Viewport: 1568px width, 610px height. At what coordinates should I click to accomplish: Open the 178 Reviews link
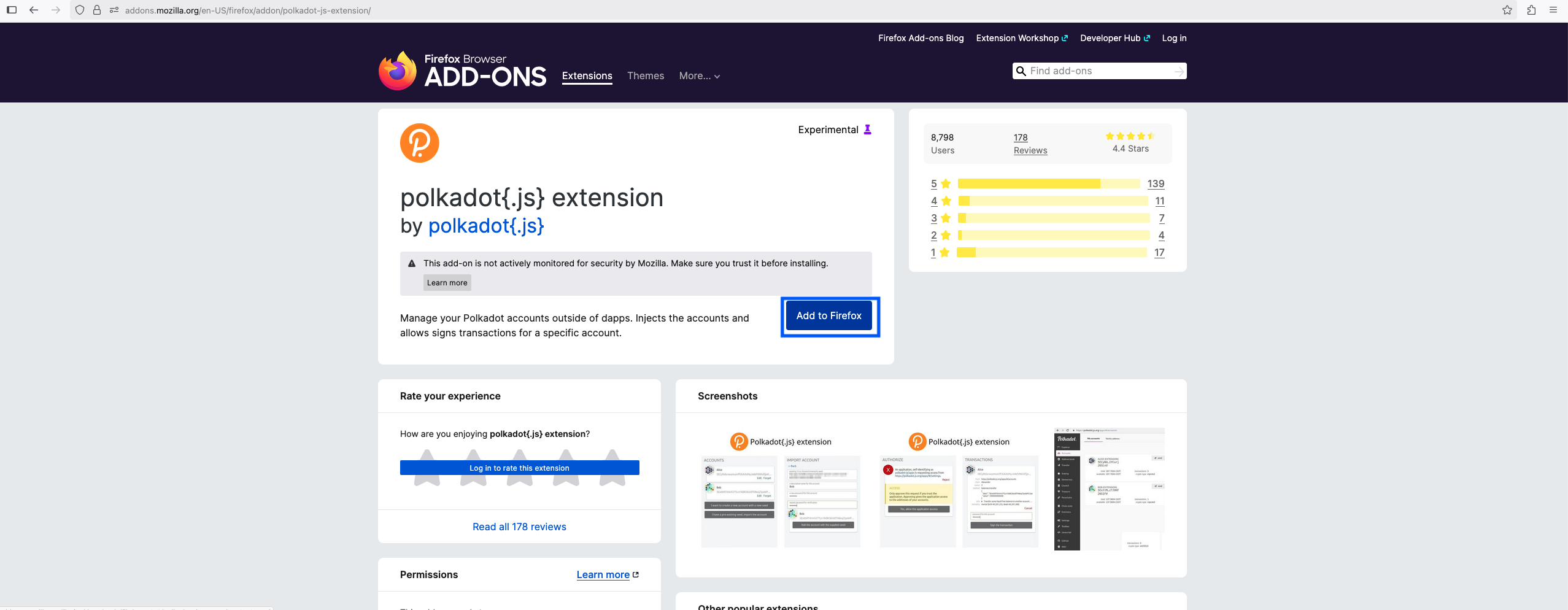click(x=1030, y=144)
